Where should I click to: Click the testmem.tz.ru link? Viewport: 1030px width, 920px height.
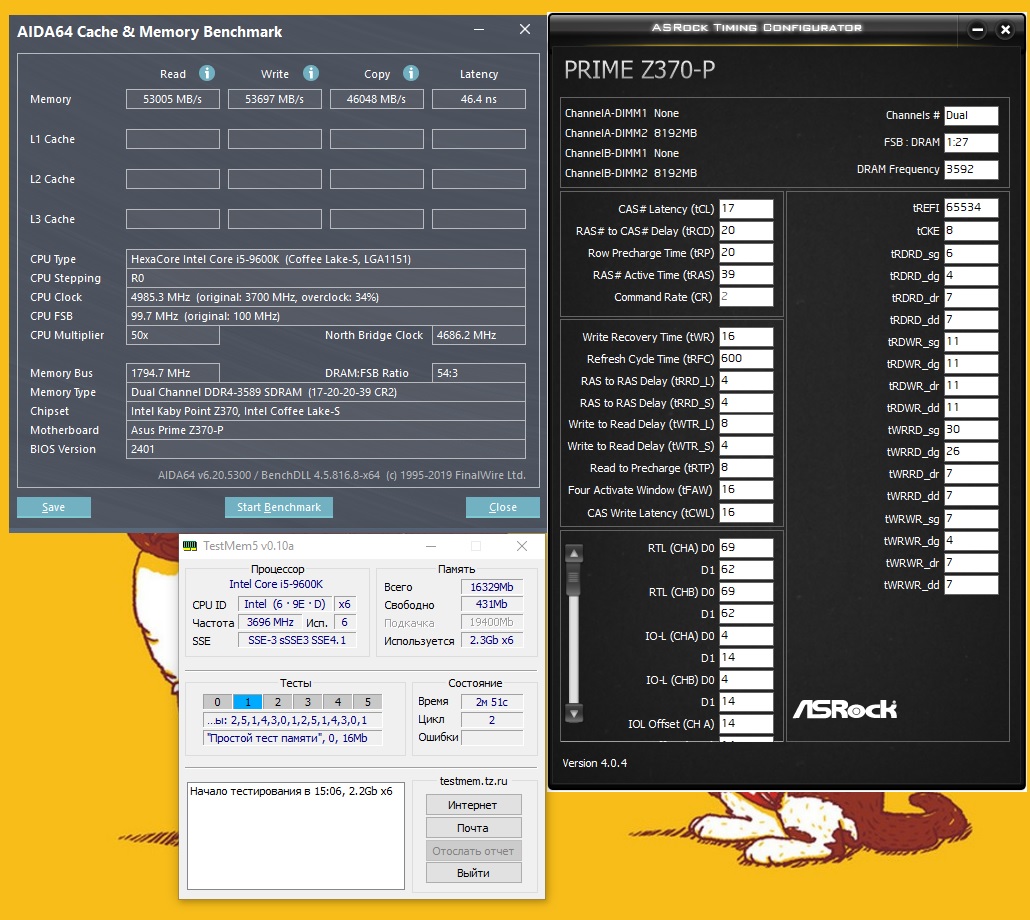[474, 781]
